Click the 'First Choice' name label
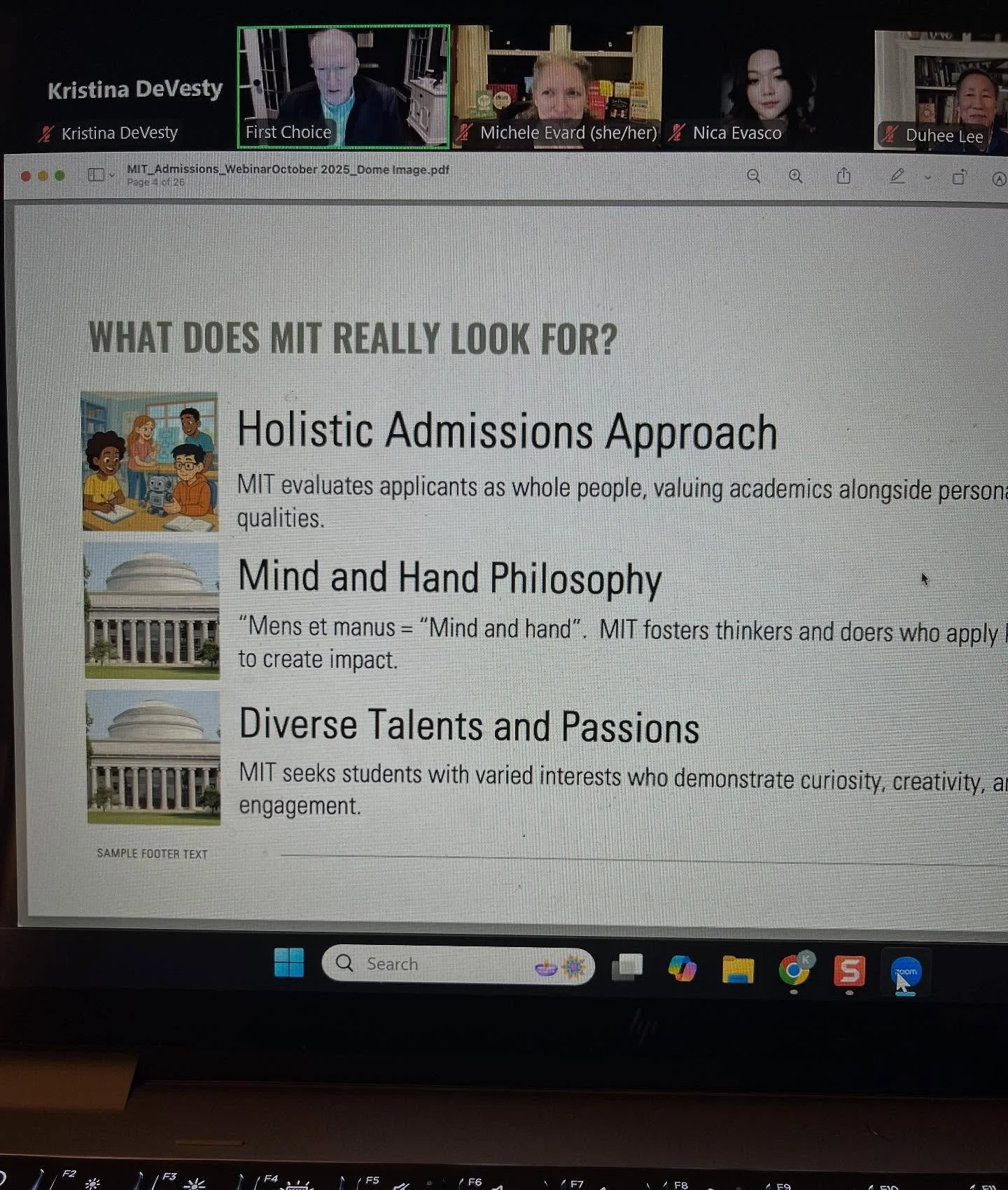 [x=288, y=132]
